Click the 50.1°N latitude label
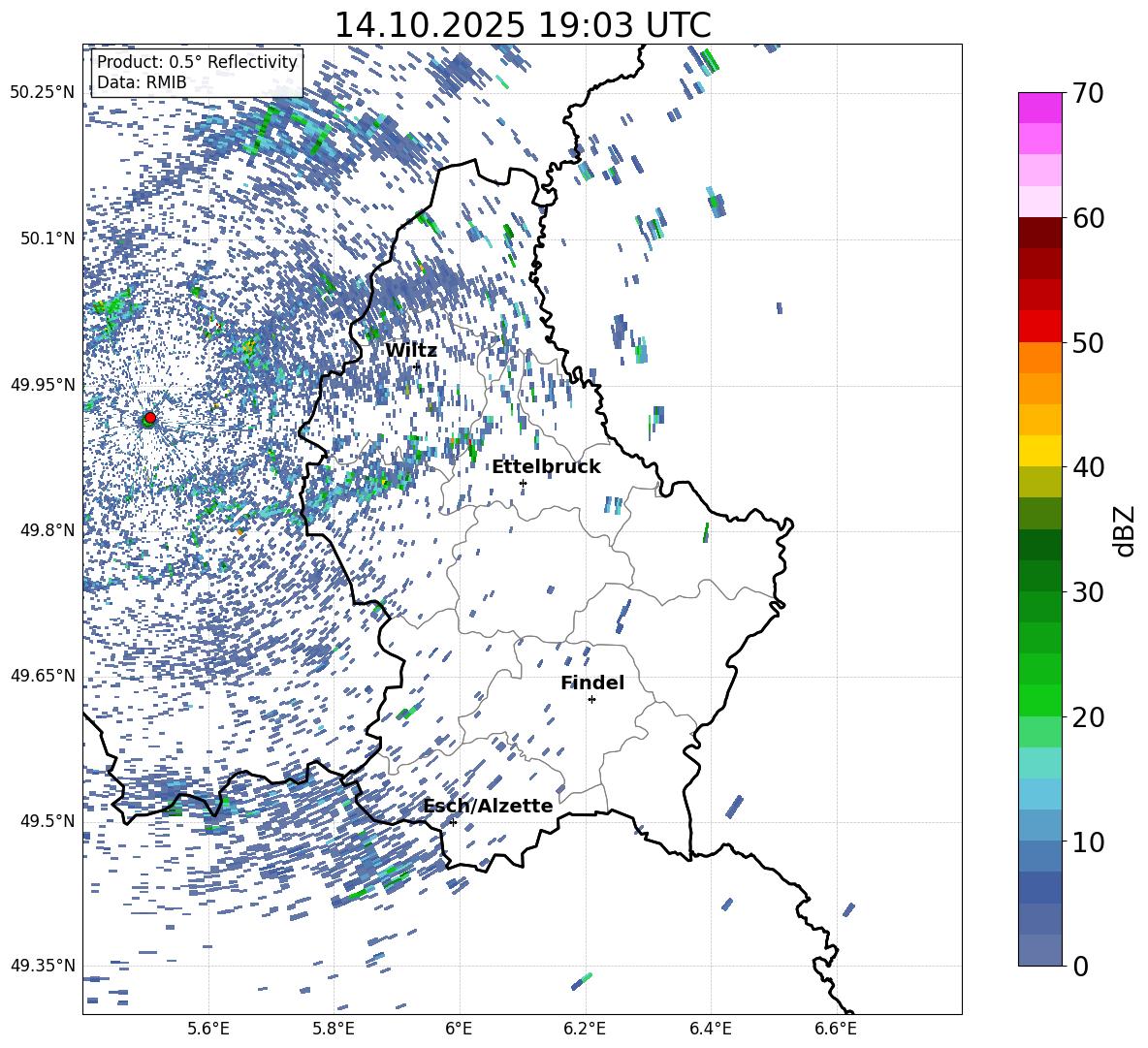The height and width of the screenshot is (1048, 1148). click(x=48, y=238)
